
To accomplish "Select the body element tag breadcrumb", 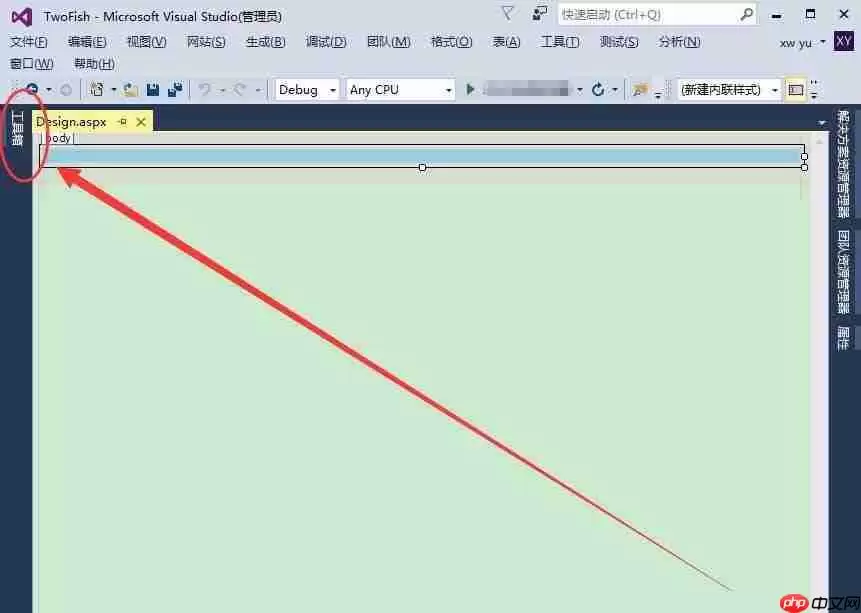I will tap(57, 138).
